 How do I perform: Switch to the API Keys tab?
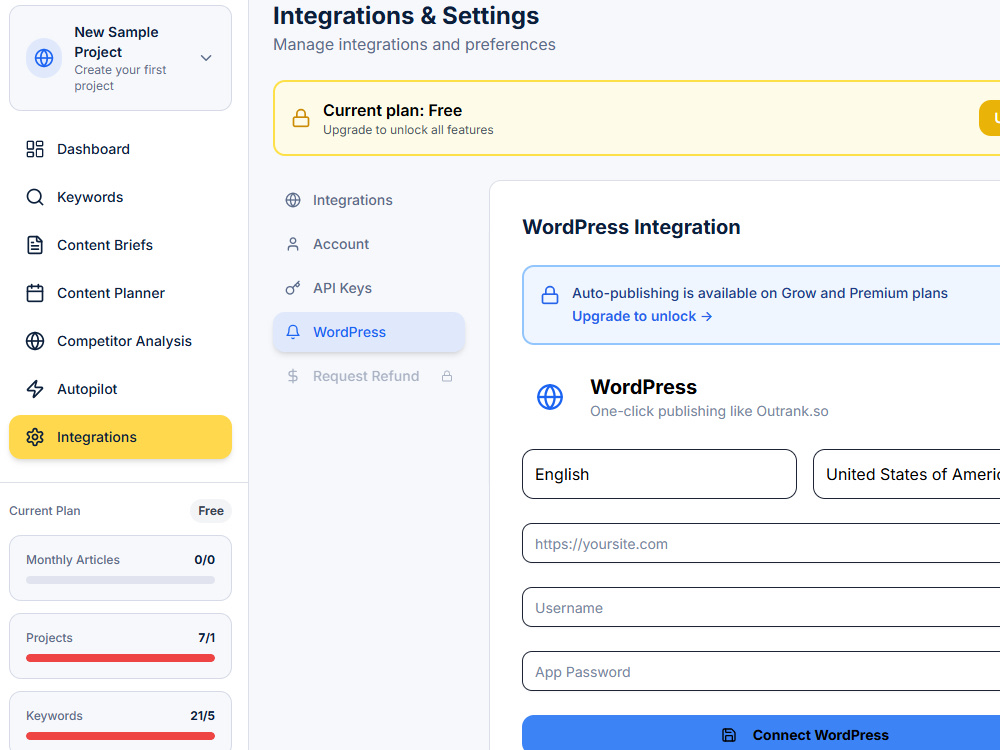369,288
